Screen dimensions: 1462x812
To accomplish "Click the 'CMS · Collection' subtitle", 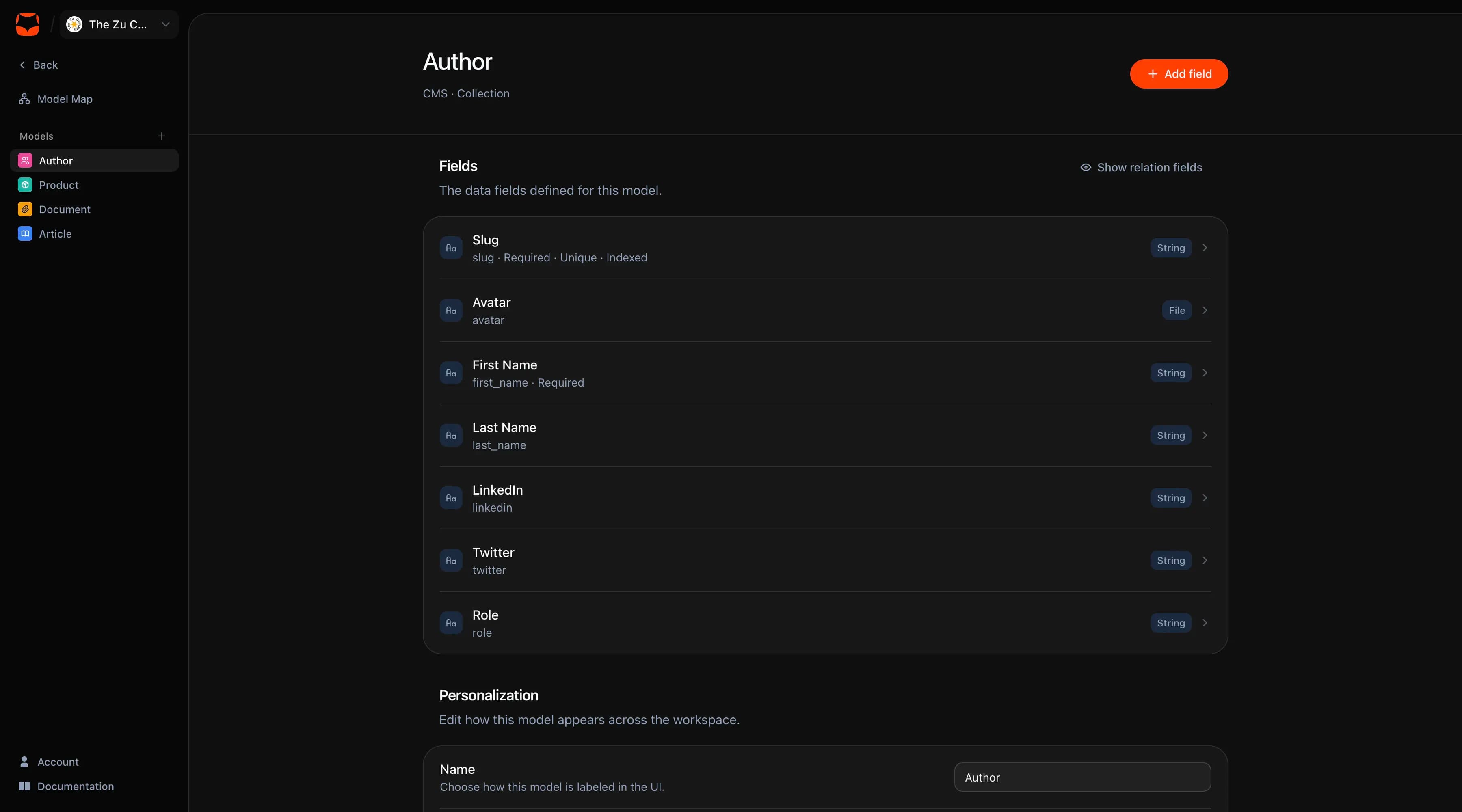I will point(466,94).
